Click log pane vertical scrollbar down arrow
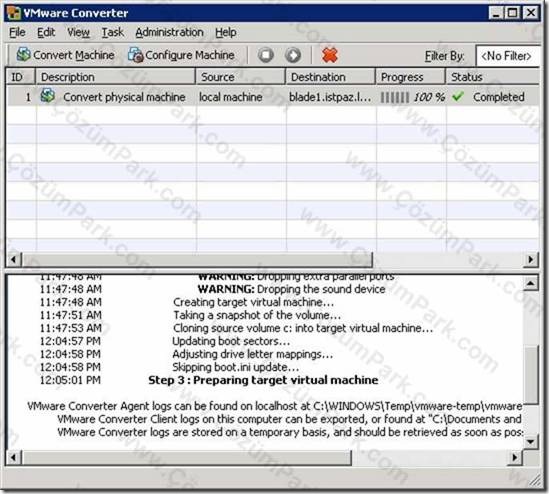Viewport: 549px width, 494px height. (x=530, y=442)
